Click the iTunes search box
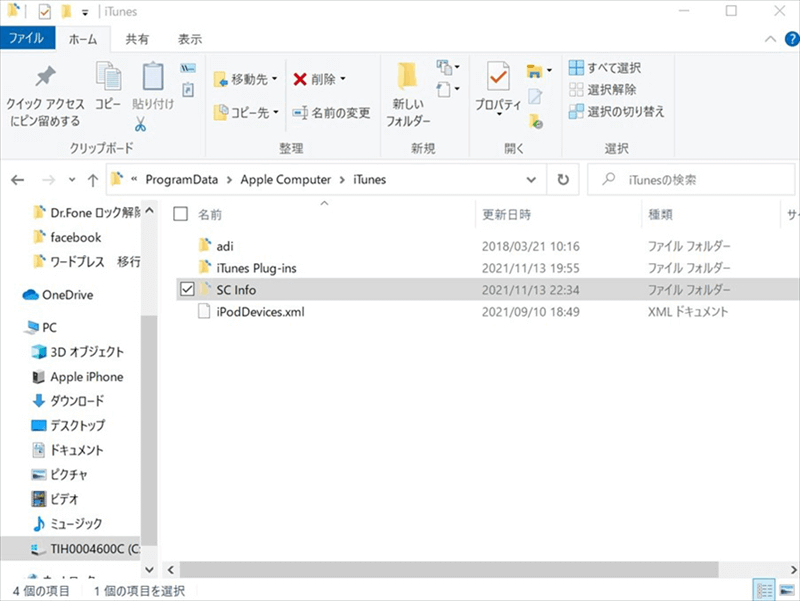 [x=690, y=180]
